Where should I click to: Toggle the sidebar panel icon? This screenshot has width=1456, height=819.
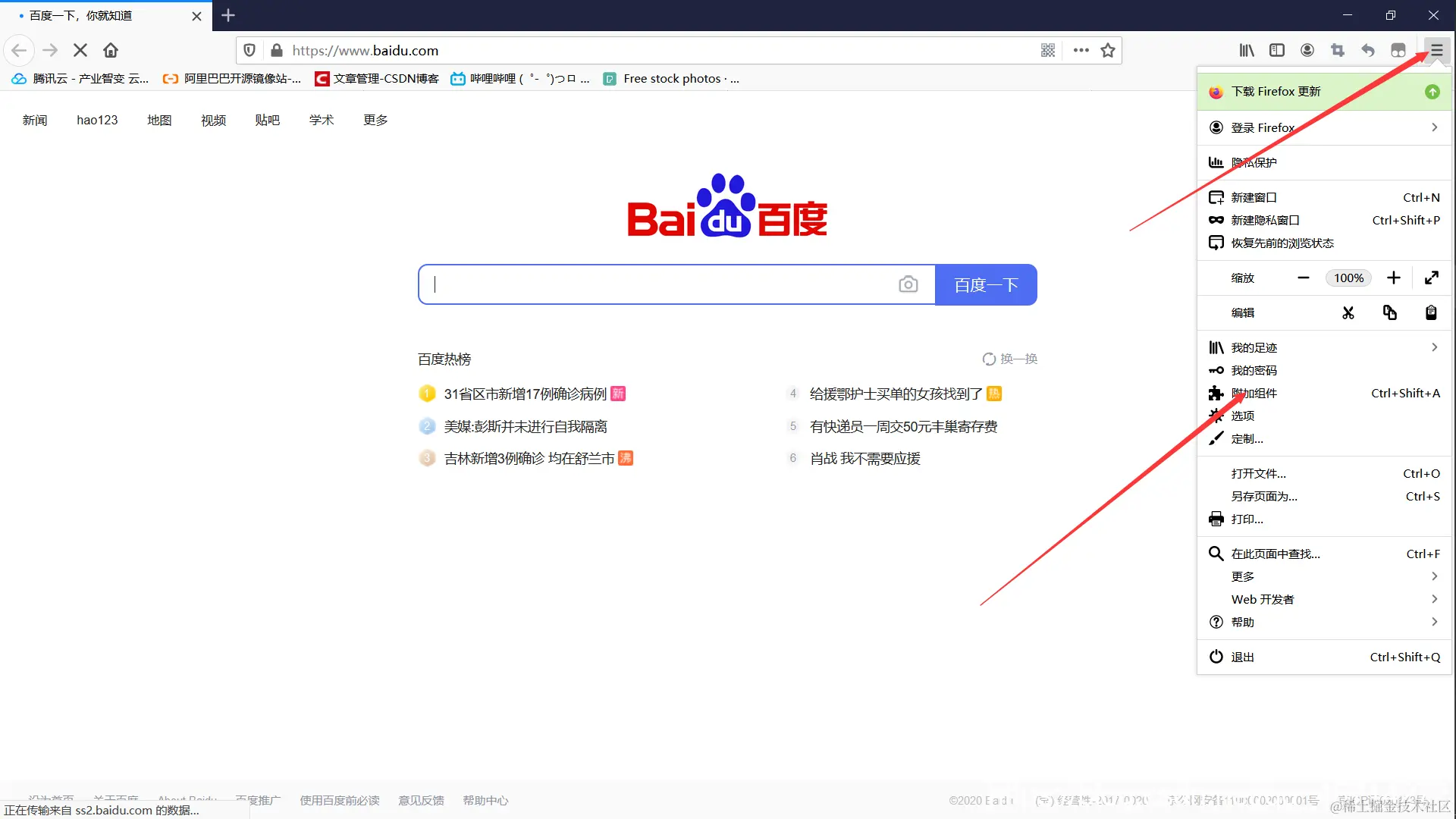point(1277,50)
